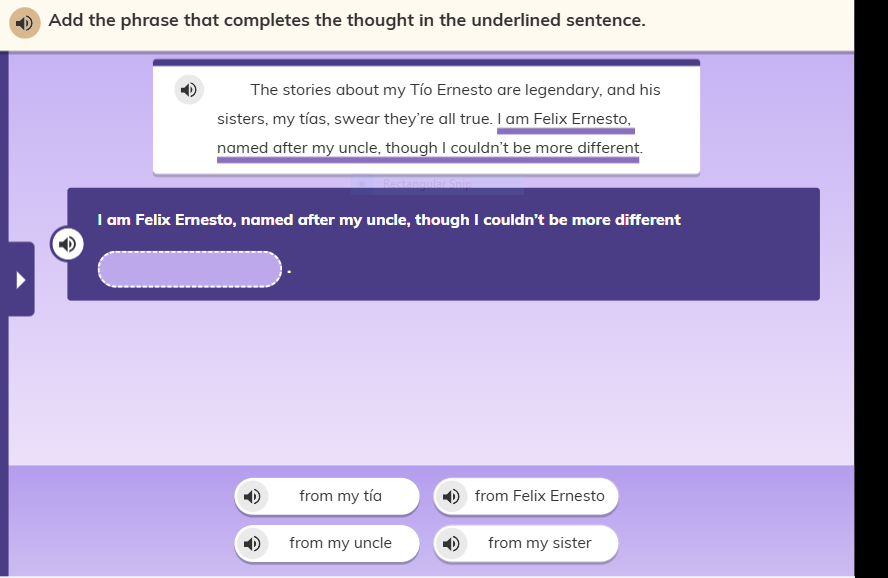Play the Tío Ernesto passage audio
The height and width of the screenshot is (578, 888).
[189, 89]
